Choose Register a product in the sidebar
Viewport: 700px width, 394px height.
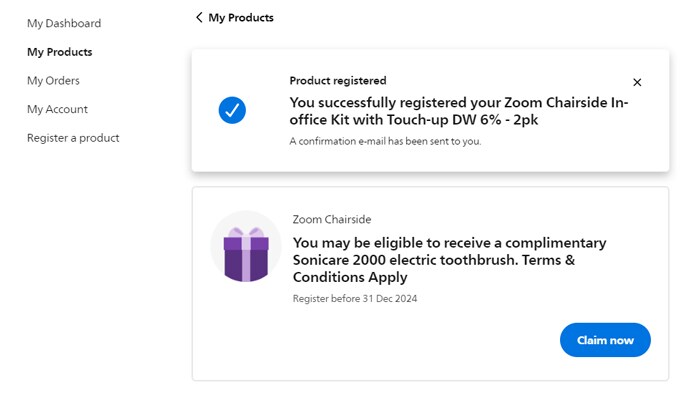tap(73, 138)
